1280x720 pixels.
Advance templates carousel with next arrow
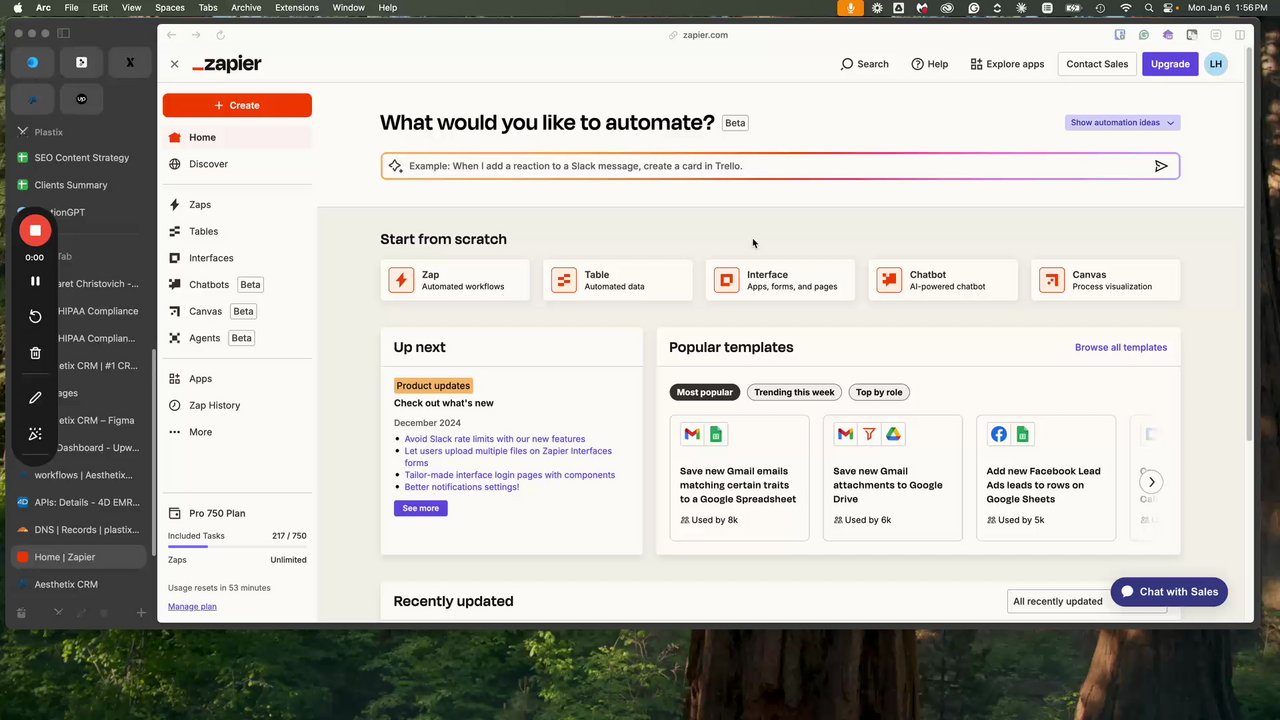tap(1151, 482)
